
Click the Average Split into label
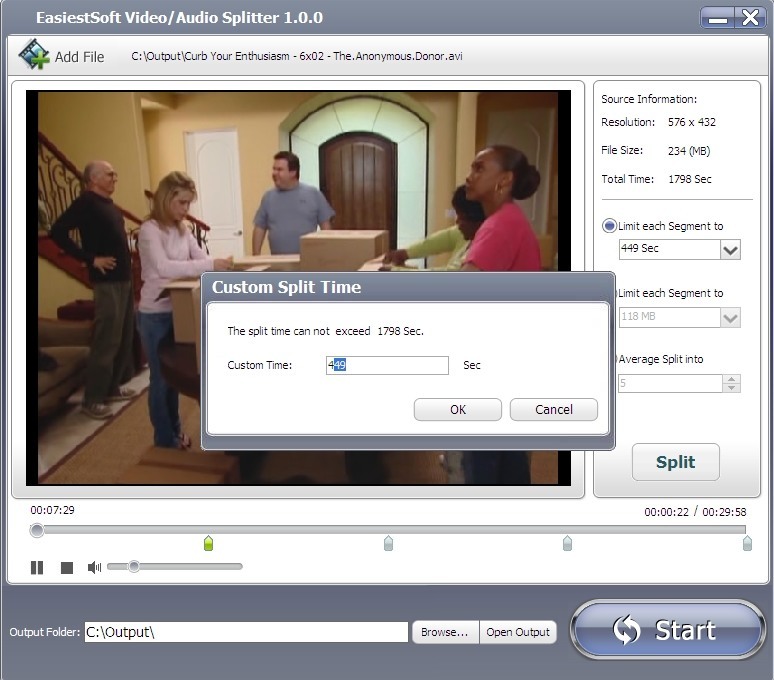click(661, 359)
